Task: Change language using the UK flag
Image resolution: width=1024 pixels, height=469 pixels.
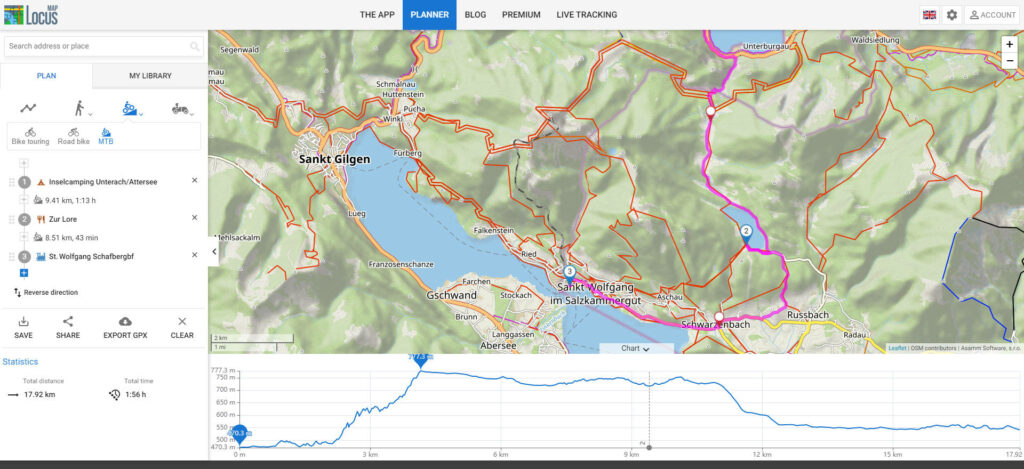Action: click(929, 15)
